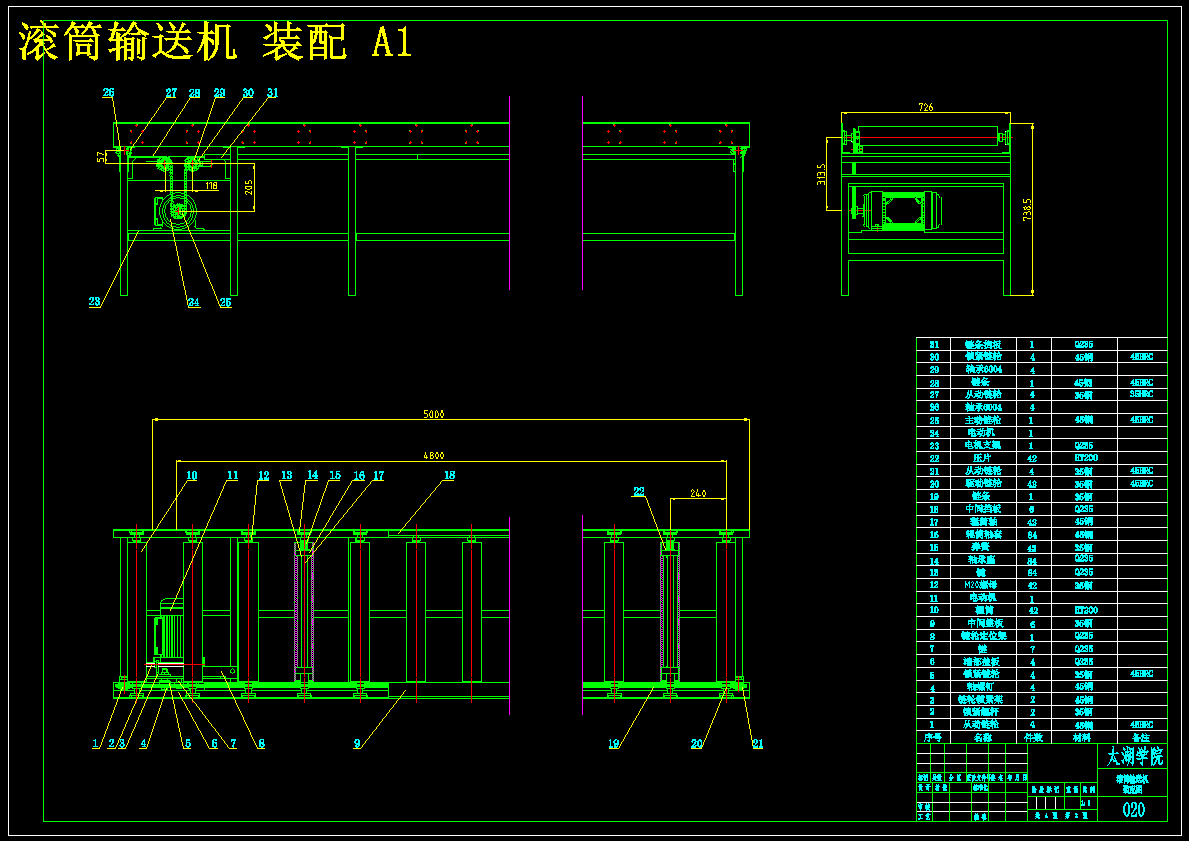Screen dimensions: 1189x841
Task: Click the 118 sprocket spacing dimension
Action: 211,185
